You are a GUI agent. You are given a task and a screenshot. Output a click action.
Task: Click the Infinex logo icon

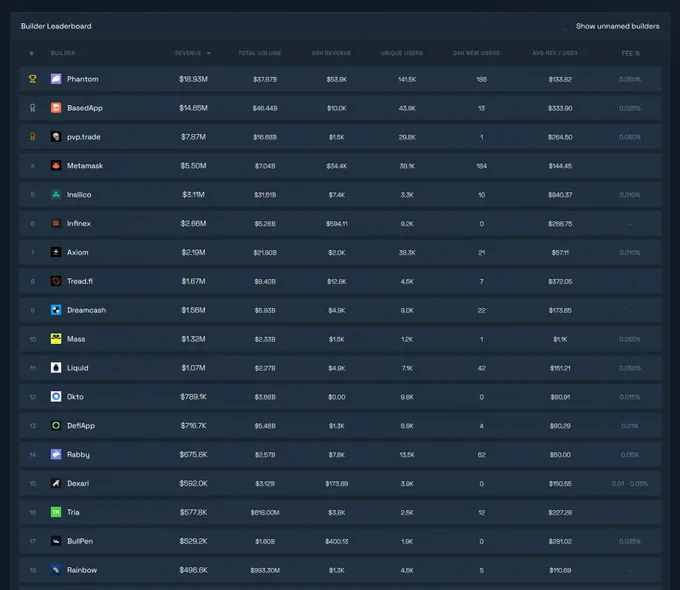56,223
